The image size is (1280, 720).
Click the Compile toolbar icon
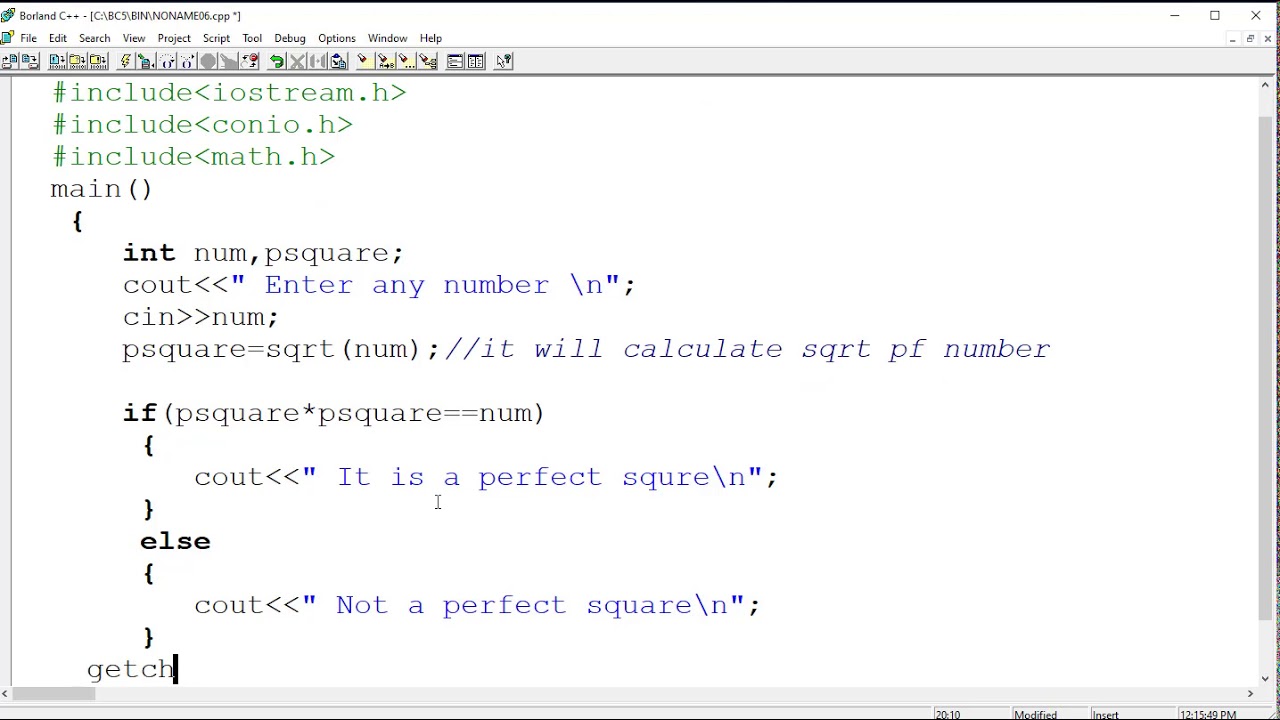(56, 61)
